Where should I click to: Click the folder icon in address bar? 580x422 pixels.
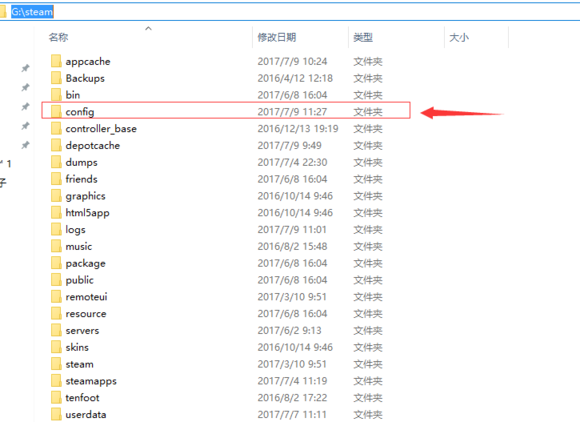[3, 12]
